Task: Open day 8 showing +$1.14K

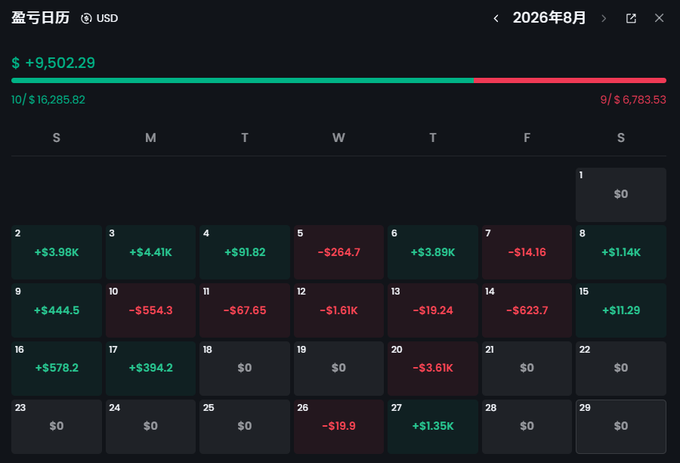Action: 621,252
